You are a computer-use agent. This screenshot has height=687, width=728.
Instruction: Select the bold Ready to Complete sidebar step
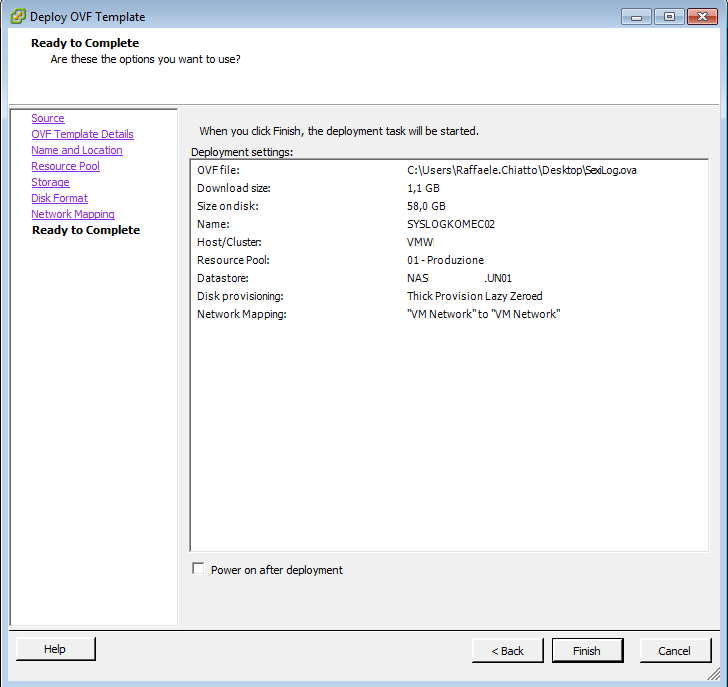coord(86,230)
